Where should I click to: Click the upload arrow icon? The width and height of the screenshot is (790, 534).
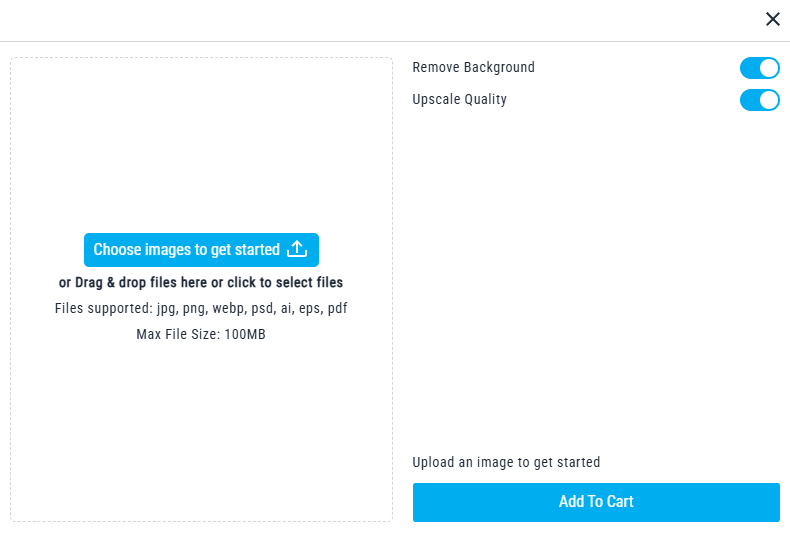(x=297, y=249)
